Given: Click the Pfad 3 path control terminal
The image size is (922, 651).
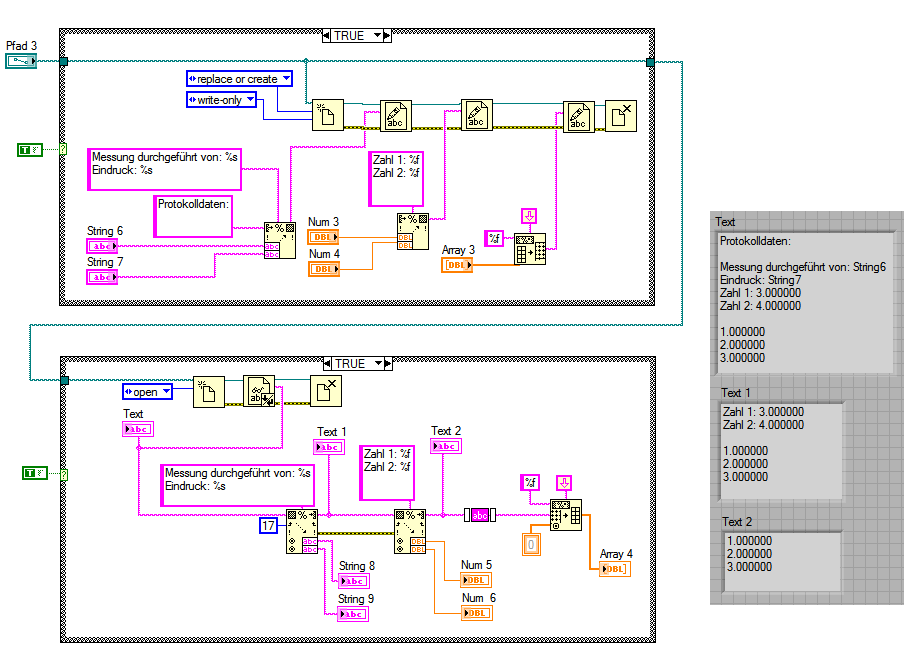Looking at the screenshot, I should (21, 61).
